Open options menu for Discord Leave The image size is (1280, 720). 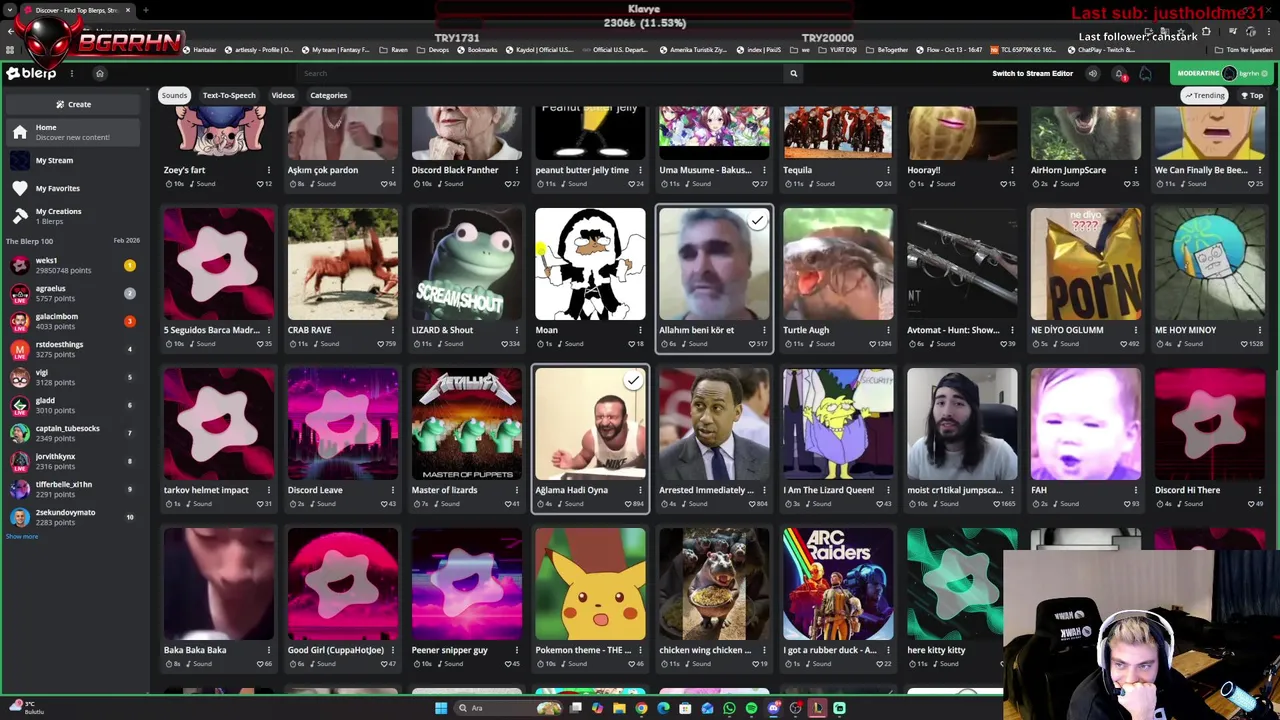coord(393,490)
